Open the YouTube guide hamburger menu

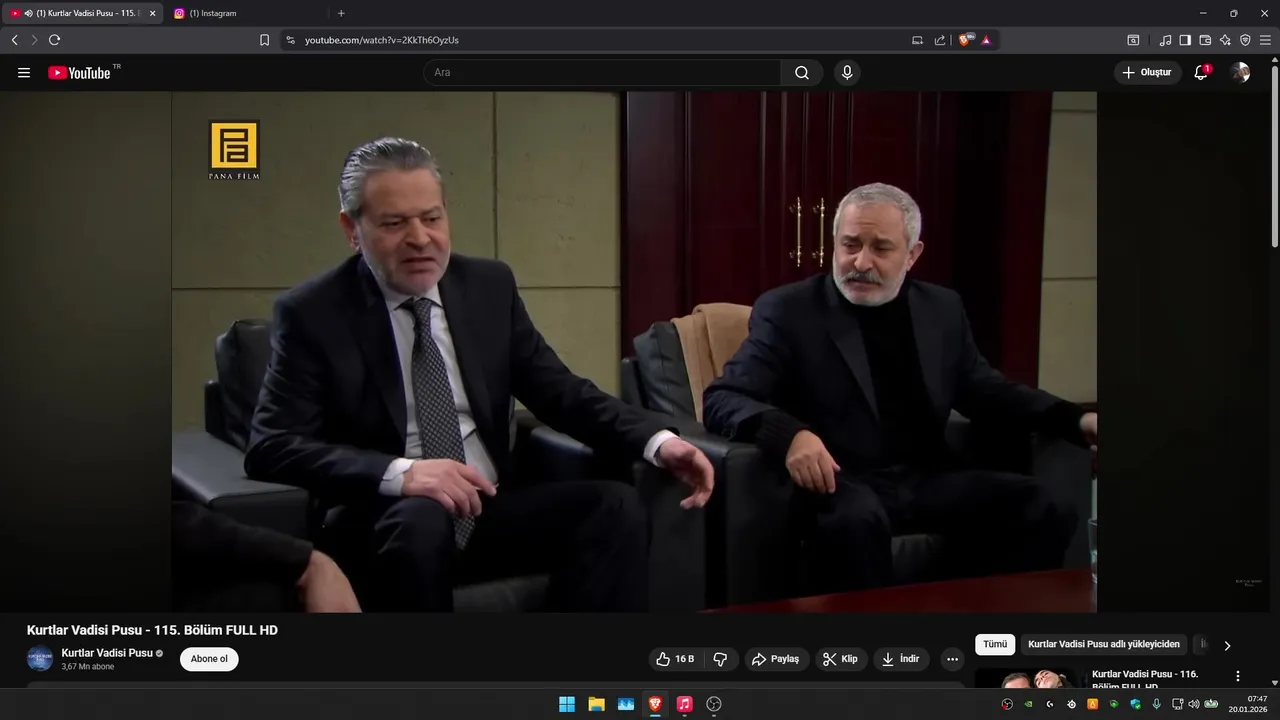pyautogui.click(x=24, y=73)
